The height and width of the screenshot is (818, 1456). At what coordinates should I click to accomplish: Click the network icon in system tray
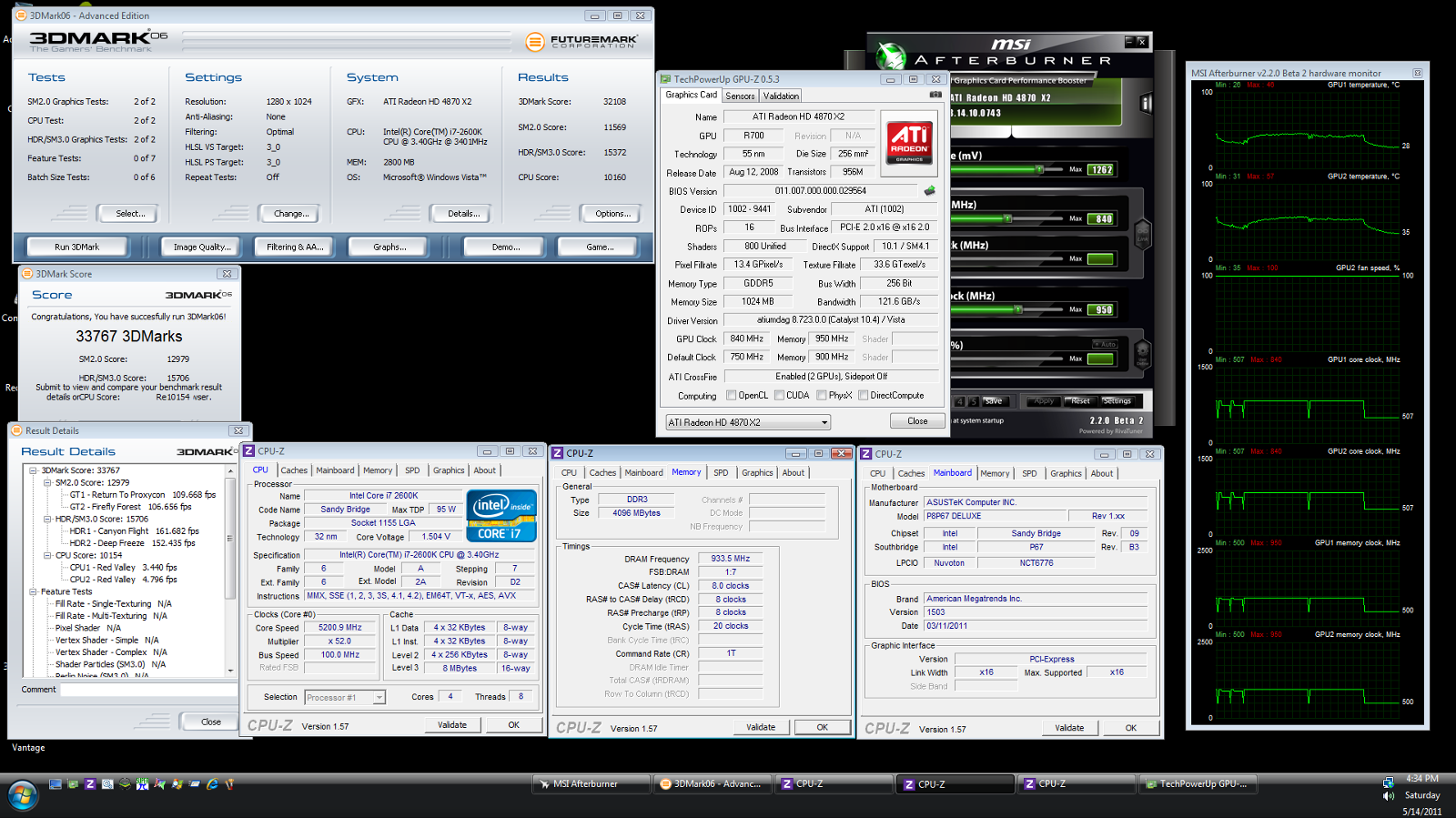pyautogui.click(x=1389, y=782)
